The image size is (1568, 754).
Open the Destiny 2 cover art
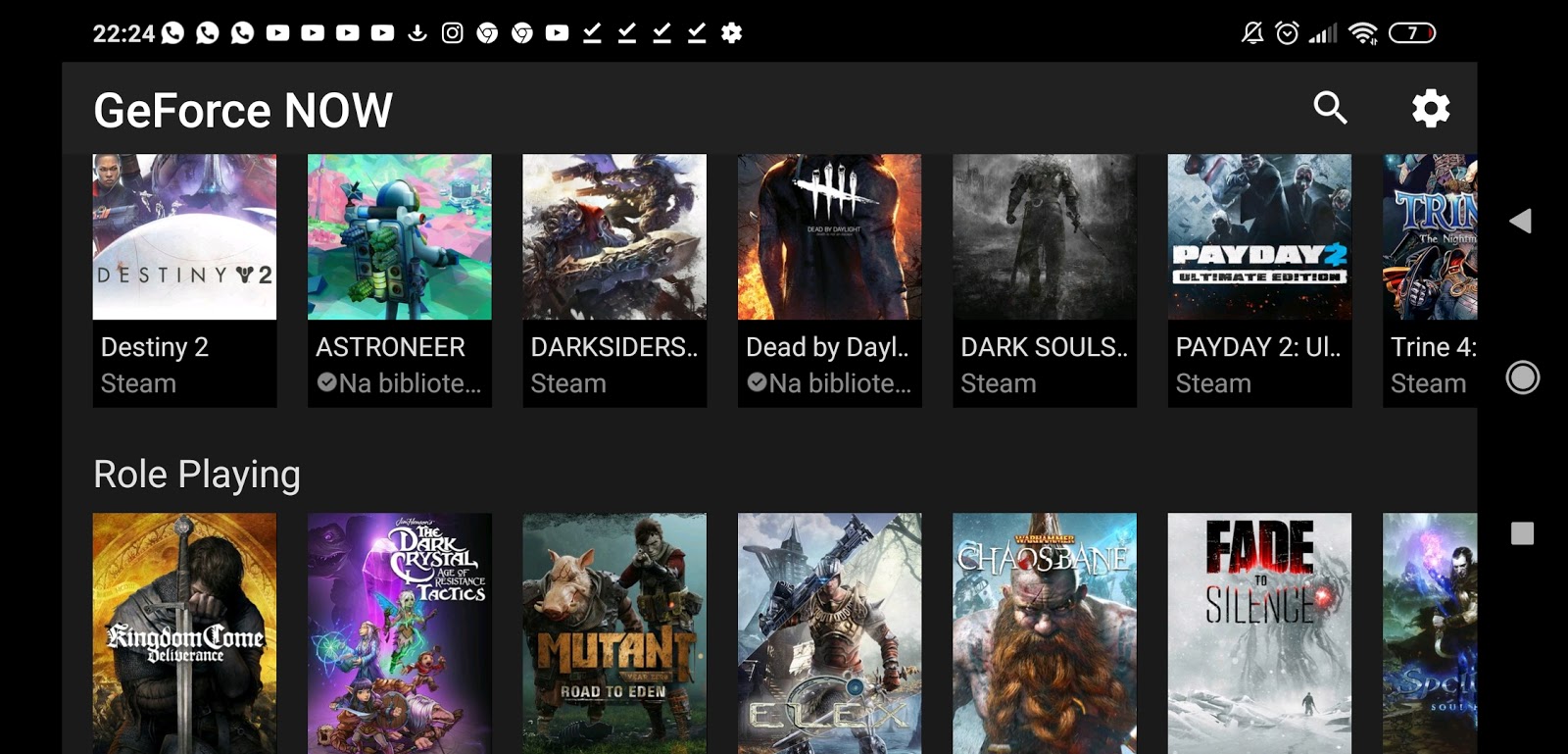(184, 236)
